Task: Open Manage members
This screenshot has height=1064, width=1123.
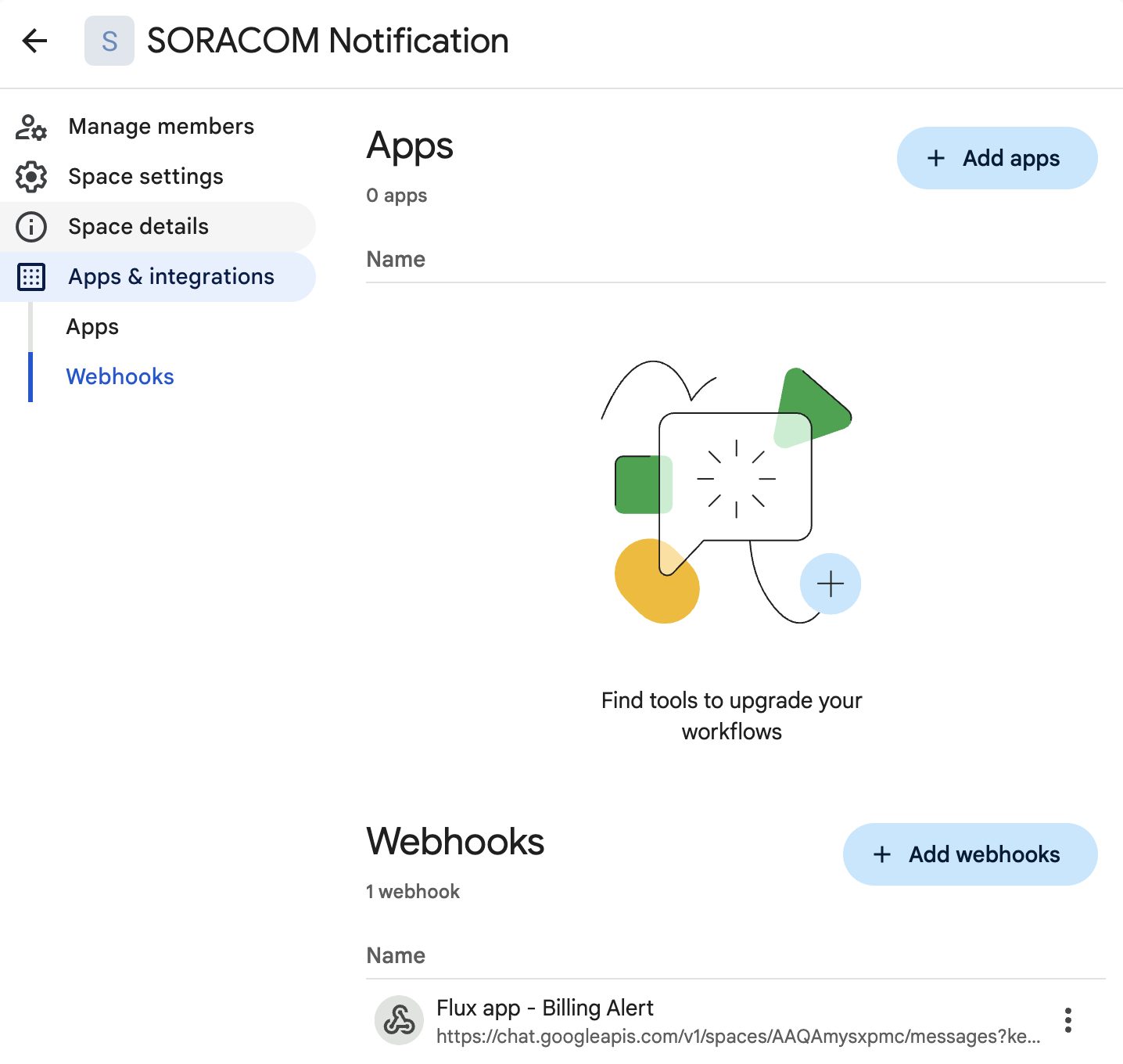Action: (161, 127)
